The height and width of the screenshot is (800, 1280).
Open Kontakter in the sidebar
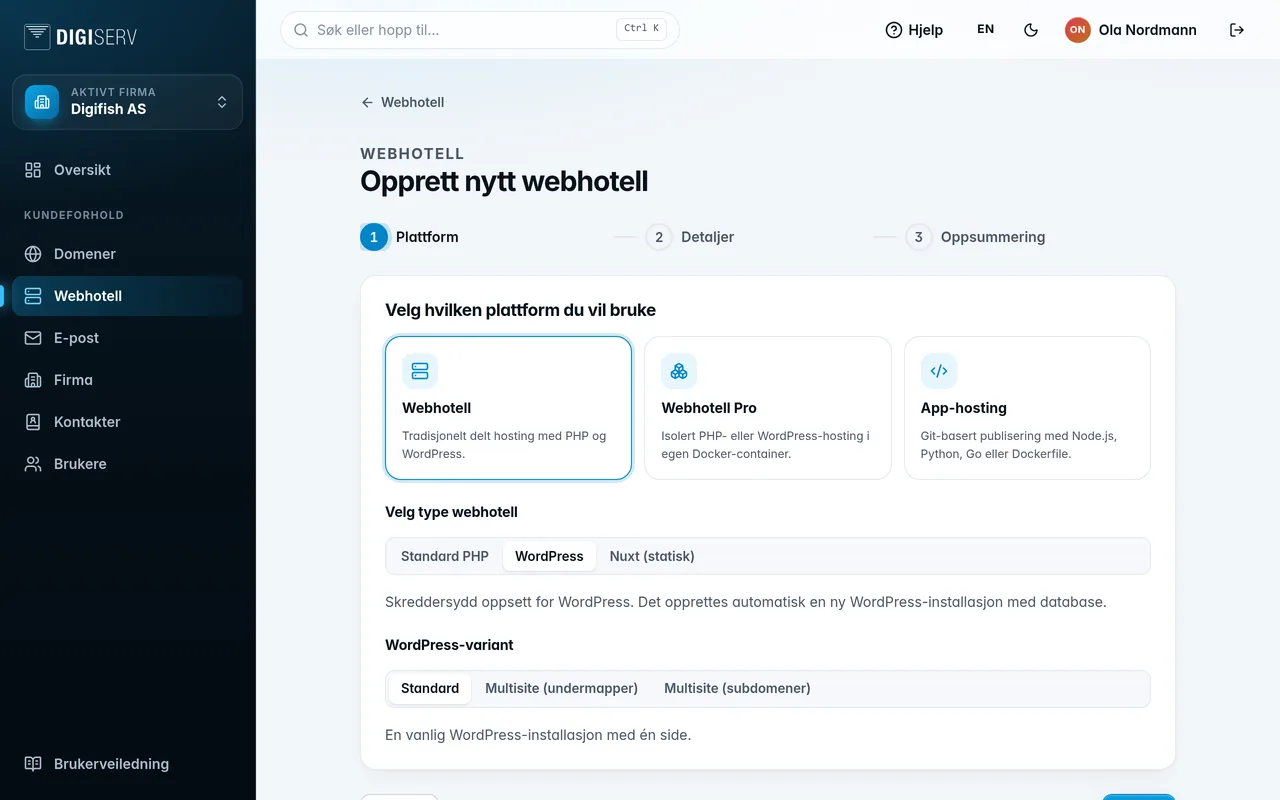(127, 422)
